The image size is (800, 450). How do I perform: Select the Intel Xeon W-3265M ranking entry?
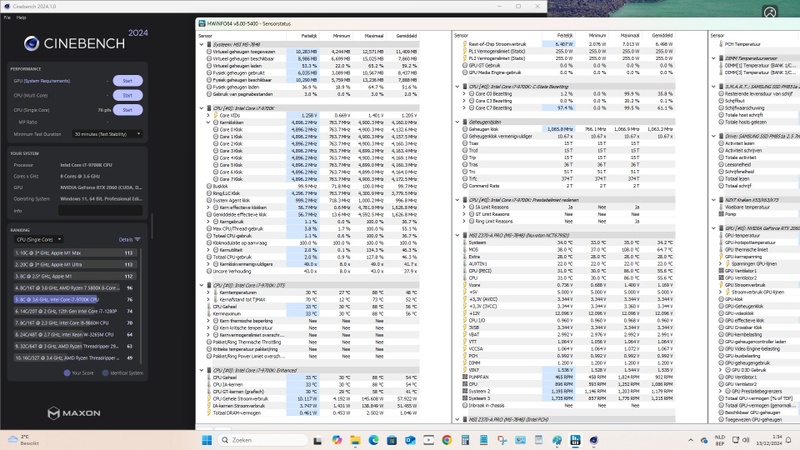75,335
